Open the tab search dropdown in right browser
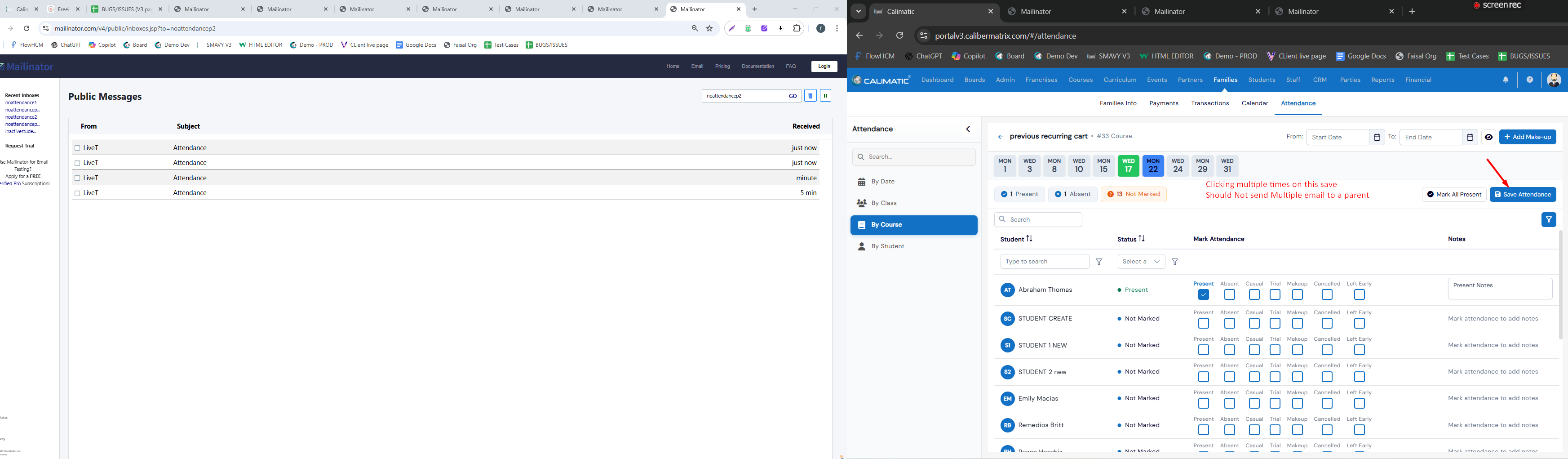Image resolution: width=1568 pixels, height=459 pixels. coord(858,12)
